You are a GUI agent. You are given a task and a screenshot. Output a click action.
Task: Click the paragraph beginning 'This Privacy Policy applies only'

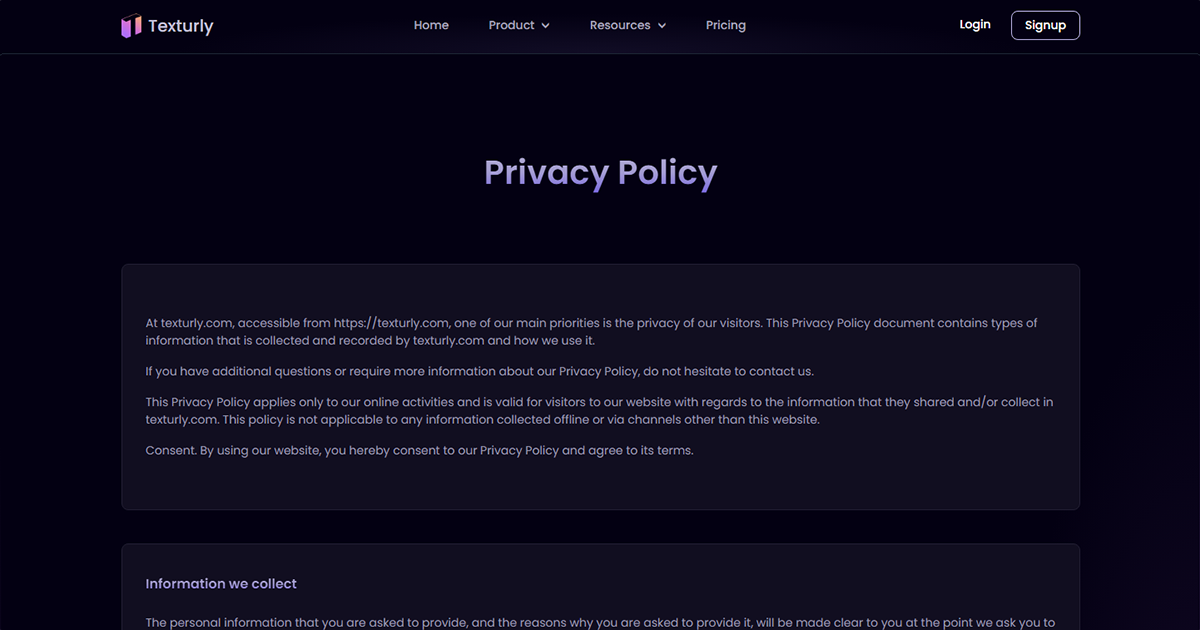tap(599, 411)
